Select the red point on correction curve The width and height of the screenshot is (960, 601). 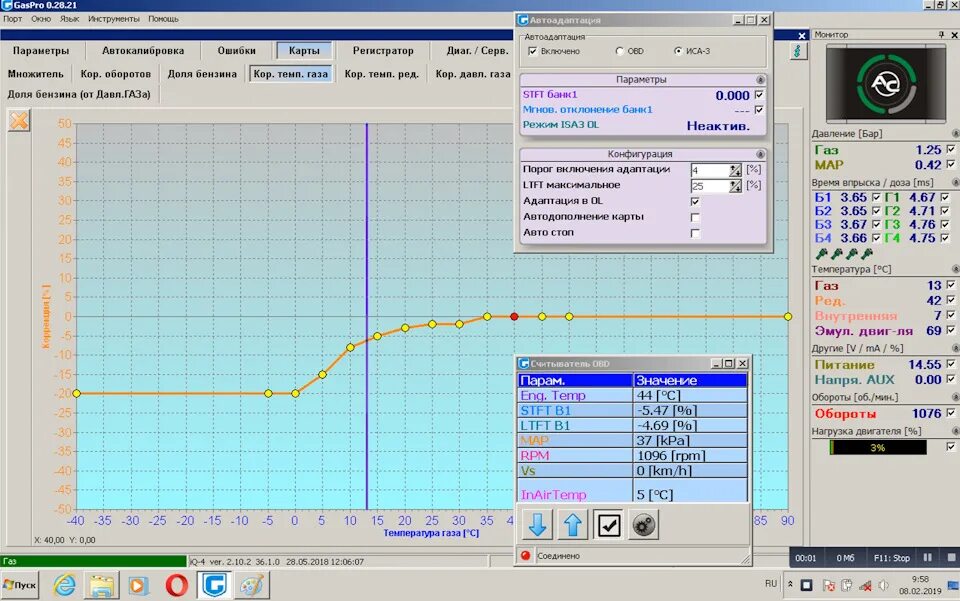click(514, 316)
